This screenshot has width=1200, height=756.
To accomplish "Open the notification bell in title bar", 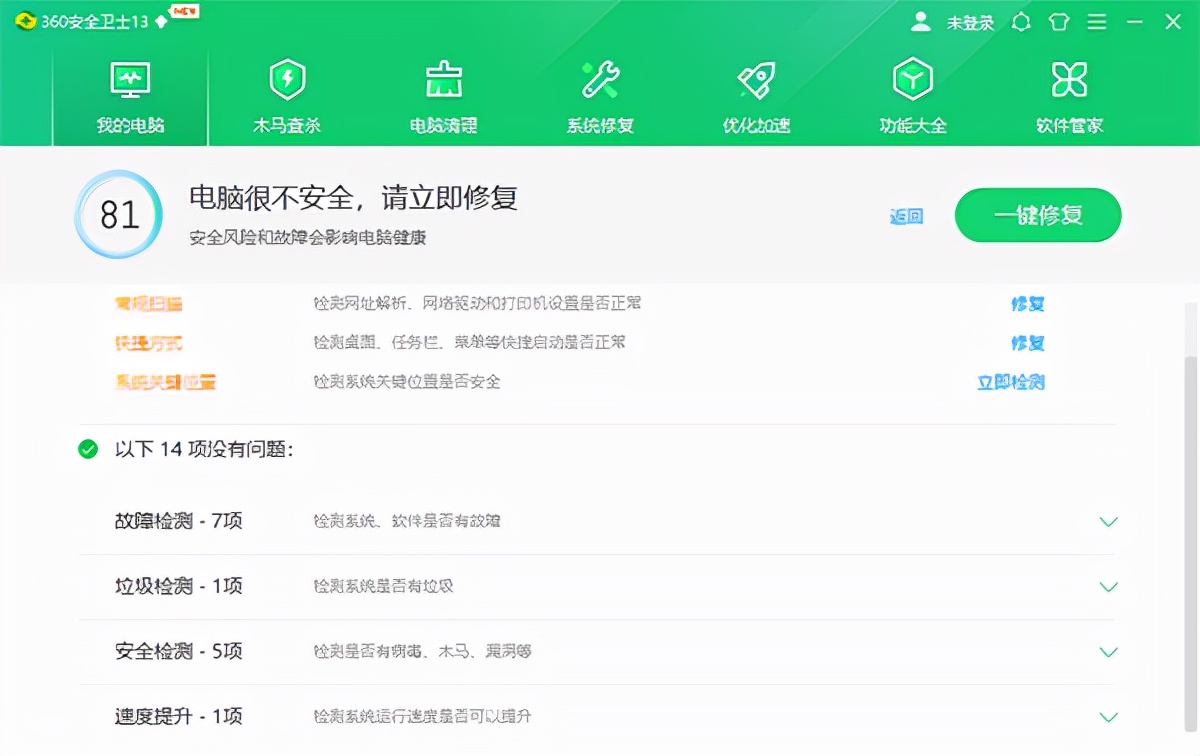I will (x=1020, y=21).
